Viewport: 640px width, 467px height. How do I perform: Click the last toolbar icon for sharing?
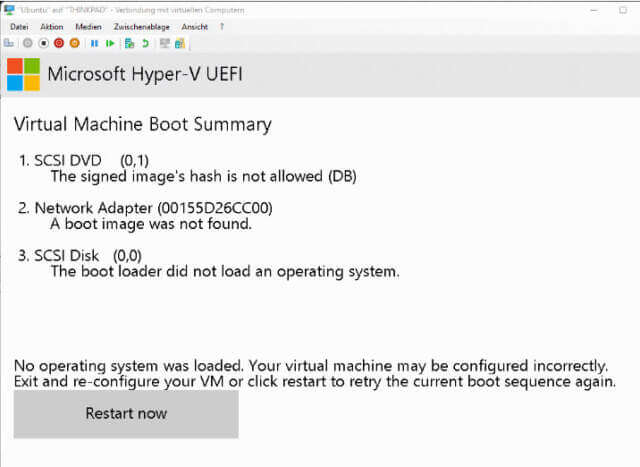180,43
